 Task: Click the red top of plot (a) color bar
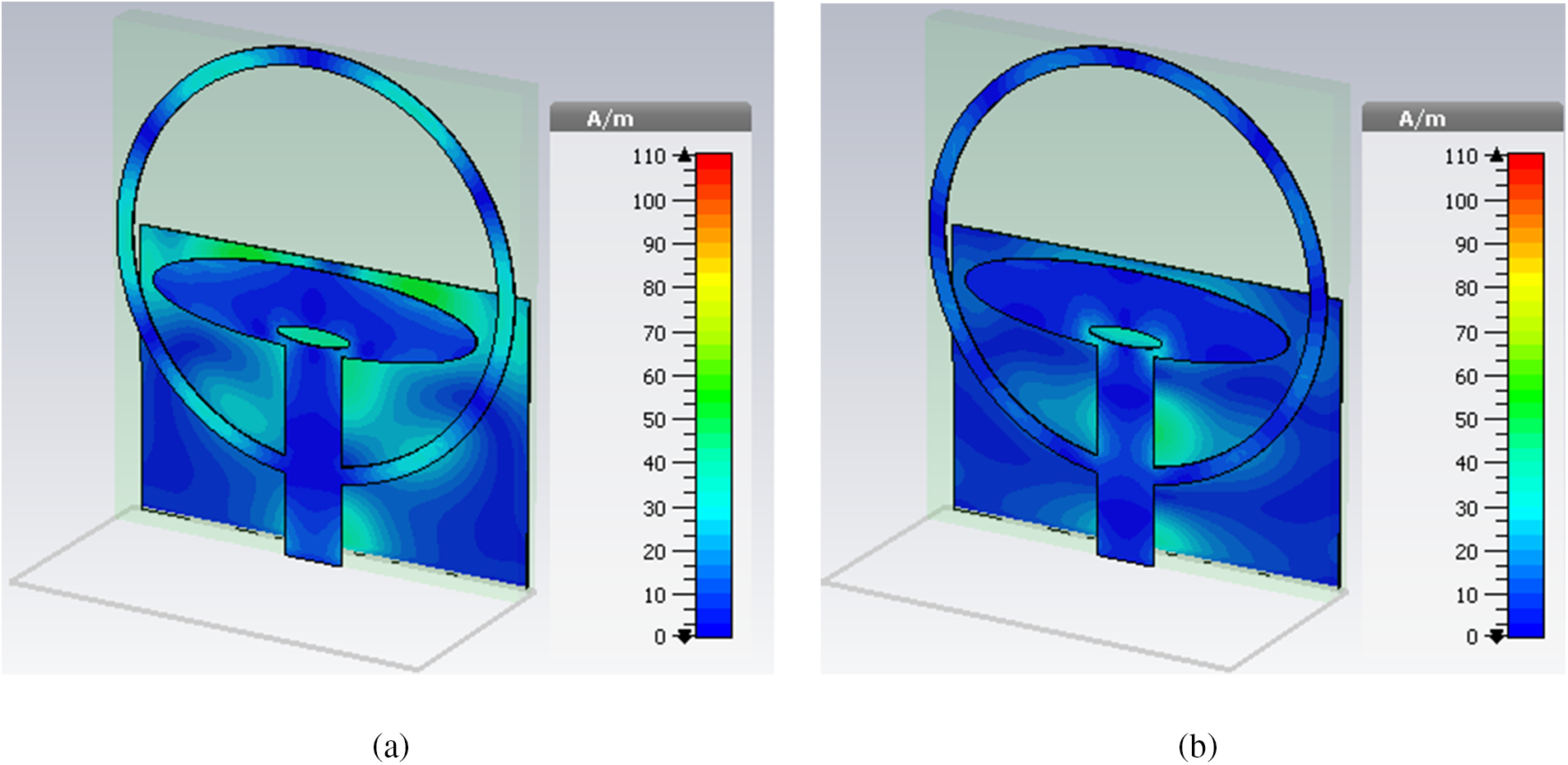[714, 162]
